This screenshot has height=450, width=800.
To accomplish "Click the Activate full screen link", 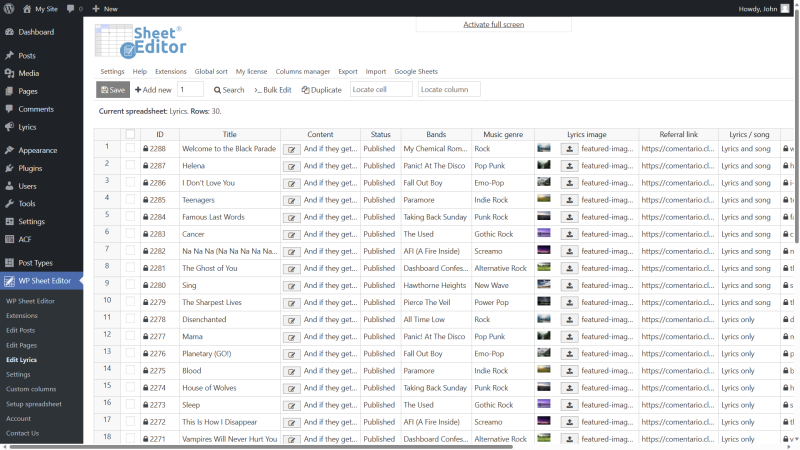I will click(x=493, y=24).
